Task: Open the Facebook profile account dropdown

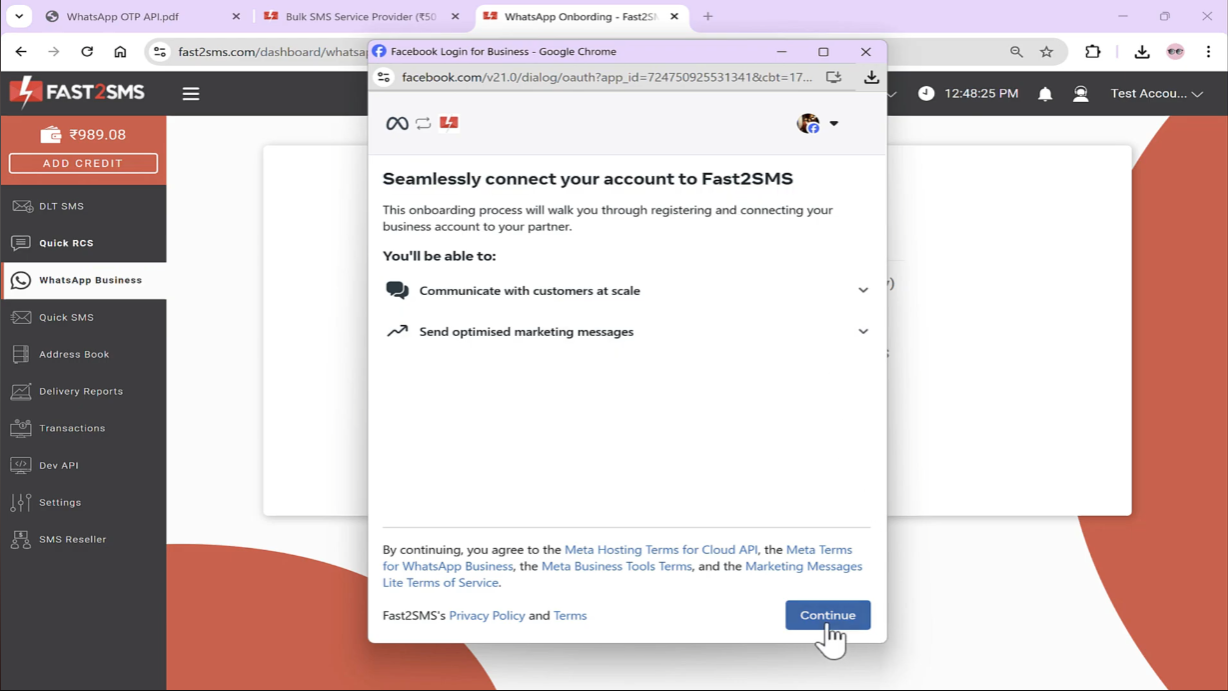Action: coord(818,123)
